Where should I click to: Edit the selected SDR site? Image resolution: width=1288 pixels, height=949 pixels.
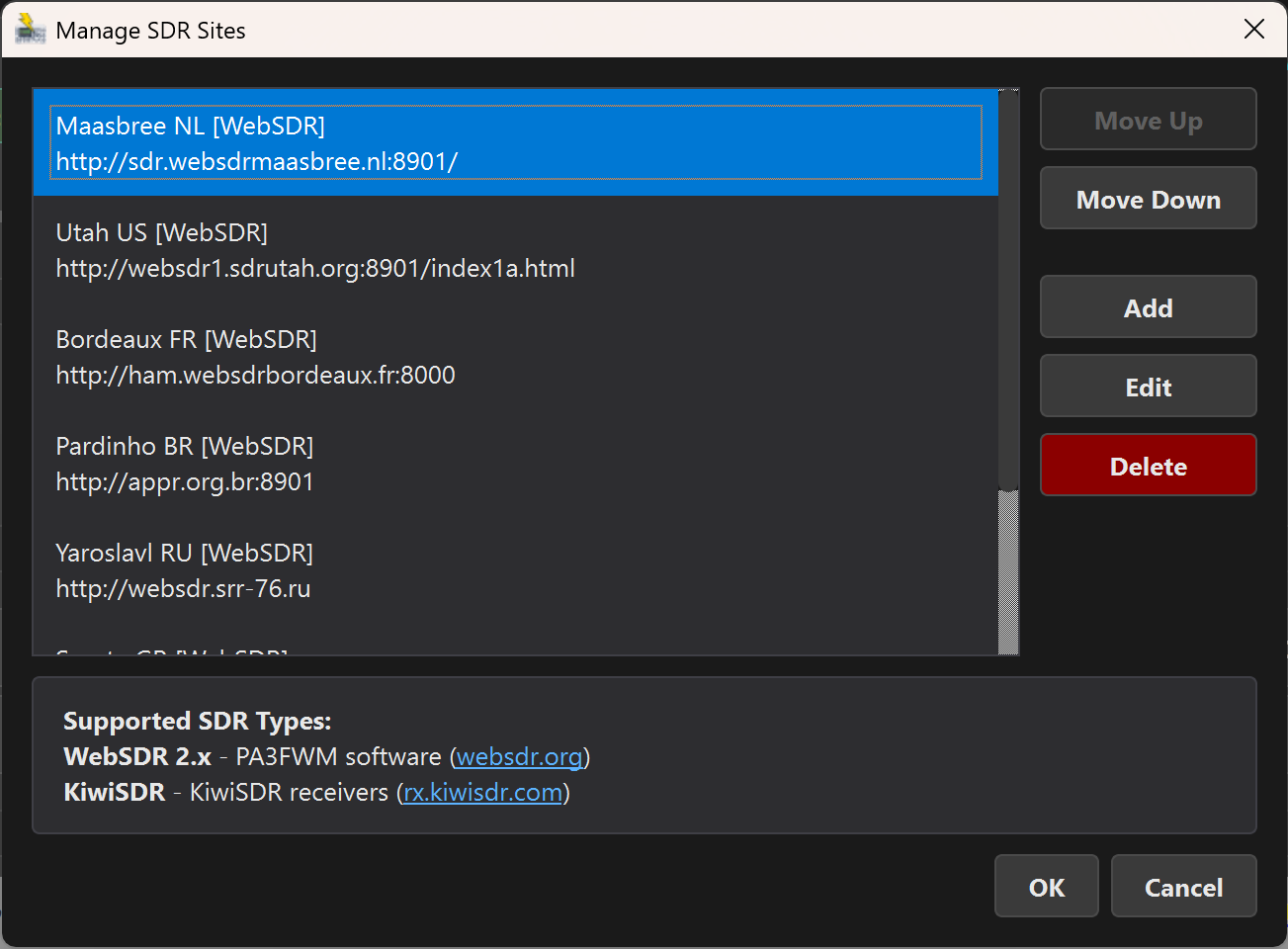point(1148,386)
